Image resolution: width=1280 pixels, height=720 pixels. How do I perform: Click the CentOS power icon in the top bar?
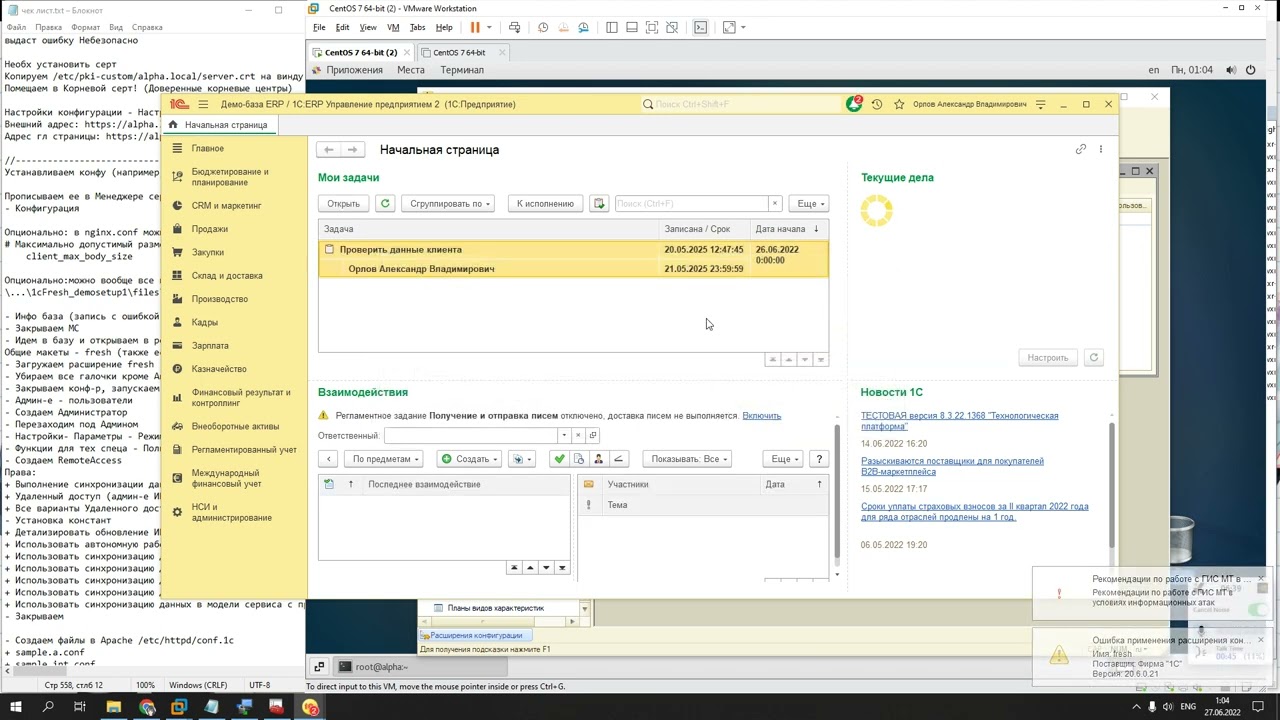coord(1250,70)
